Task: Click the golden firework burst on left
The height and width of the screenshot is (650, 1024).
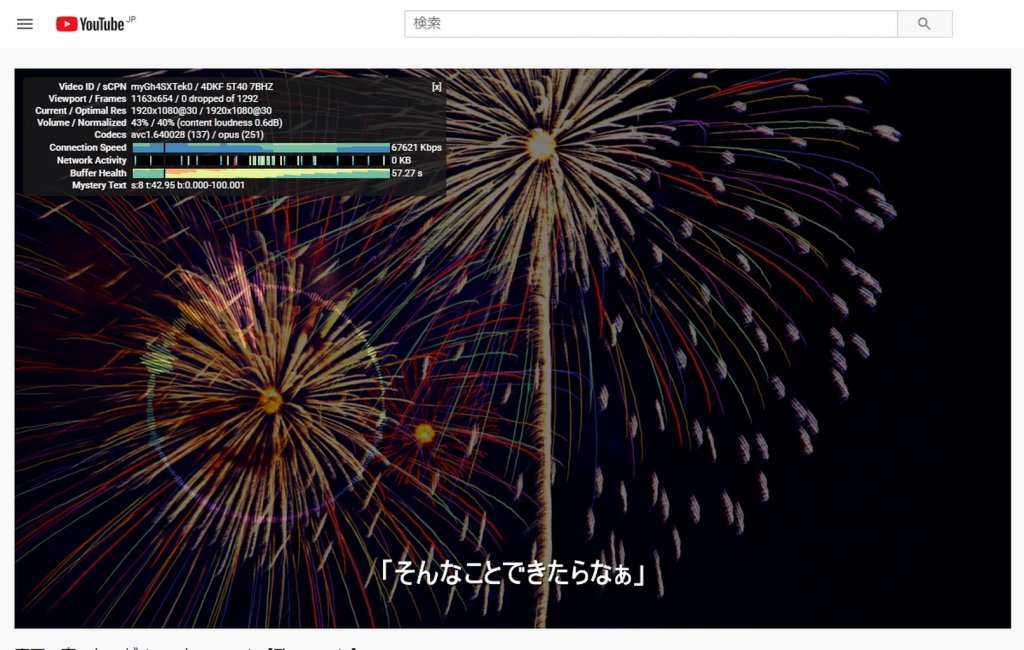Action: point(270,400)
